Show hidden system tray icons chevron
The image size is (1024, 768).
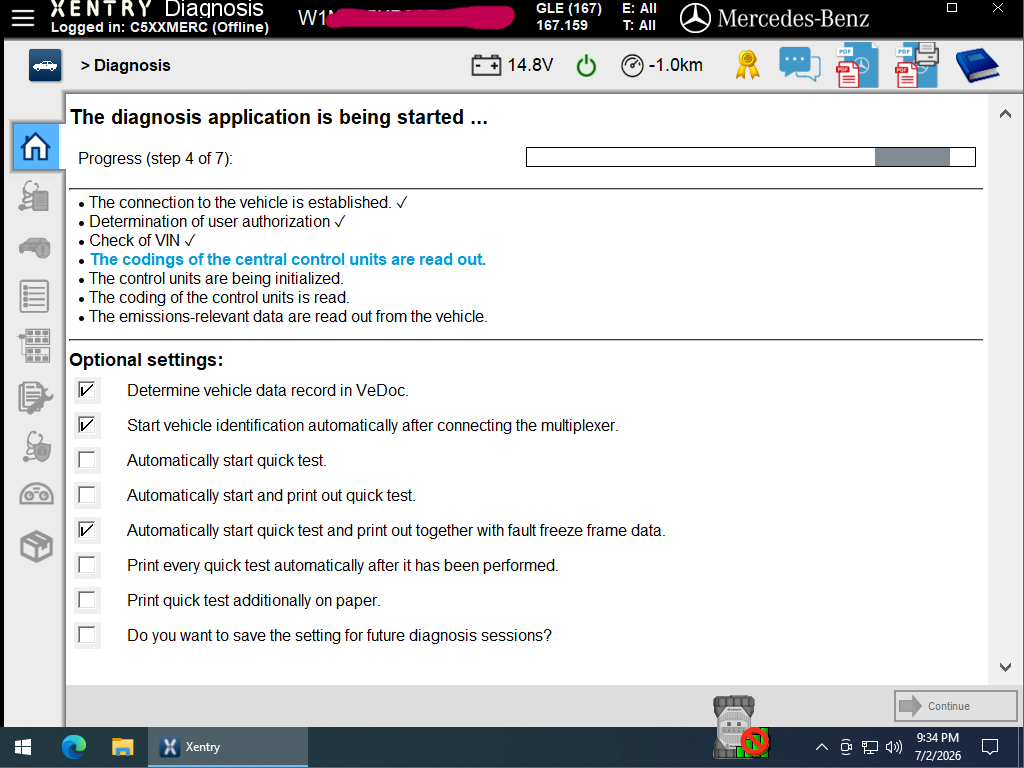(x=822, y=746)
